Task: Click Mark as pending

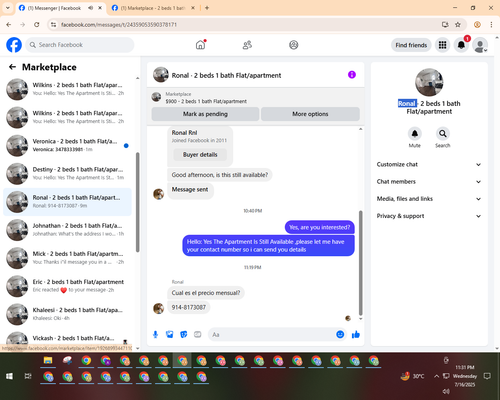Action: 205,114
